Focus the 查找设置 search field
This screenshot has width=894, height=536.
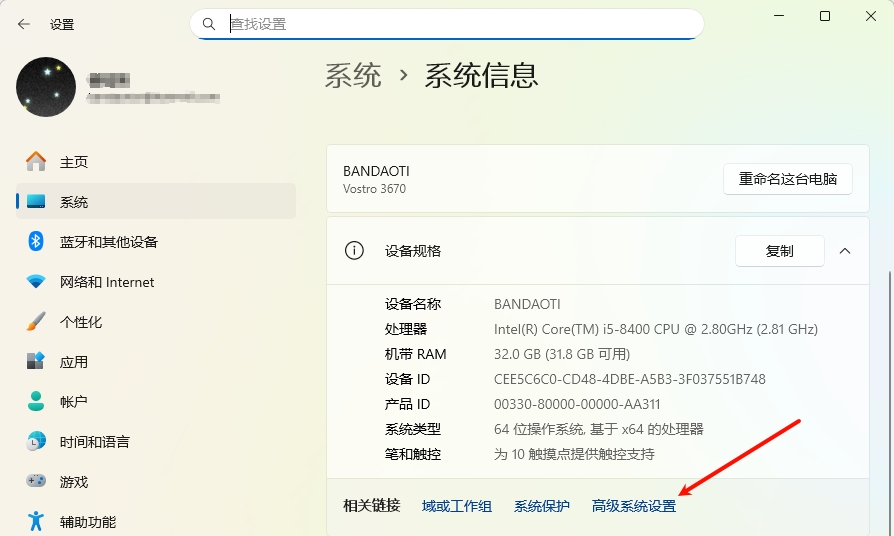tap(447, 24)
